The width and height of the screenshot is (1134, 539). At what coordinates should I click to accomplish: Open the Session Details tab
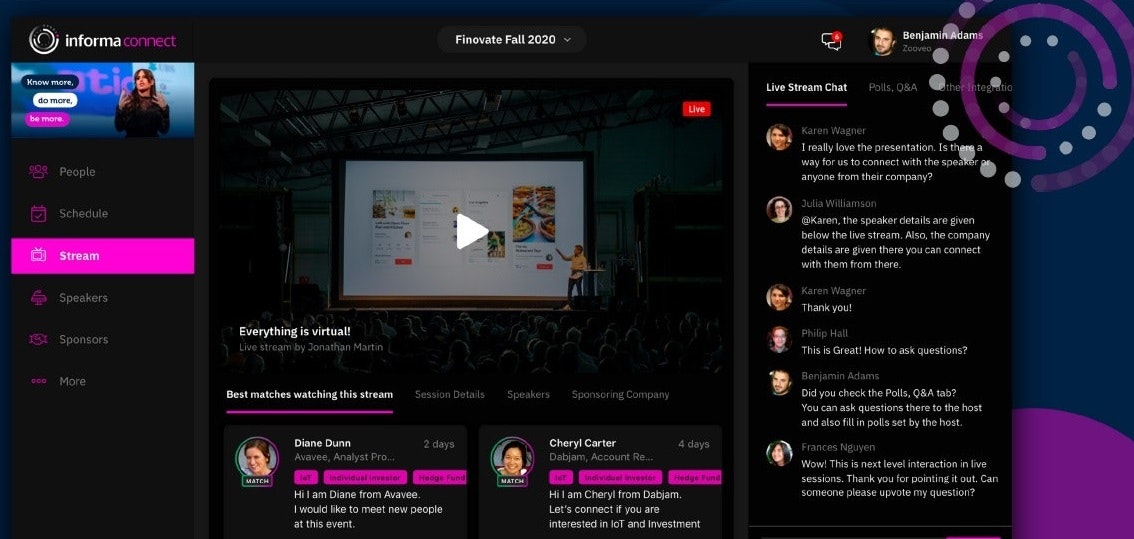tap(450, 395)
